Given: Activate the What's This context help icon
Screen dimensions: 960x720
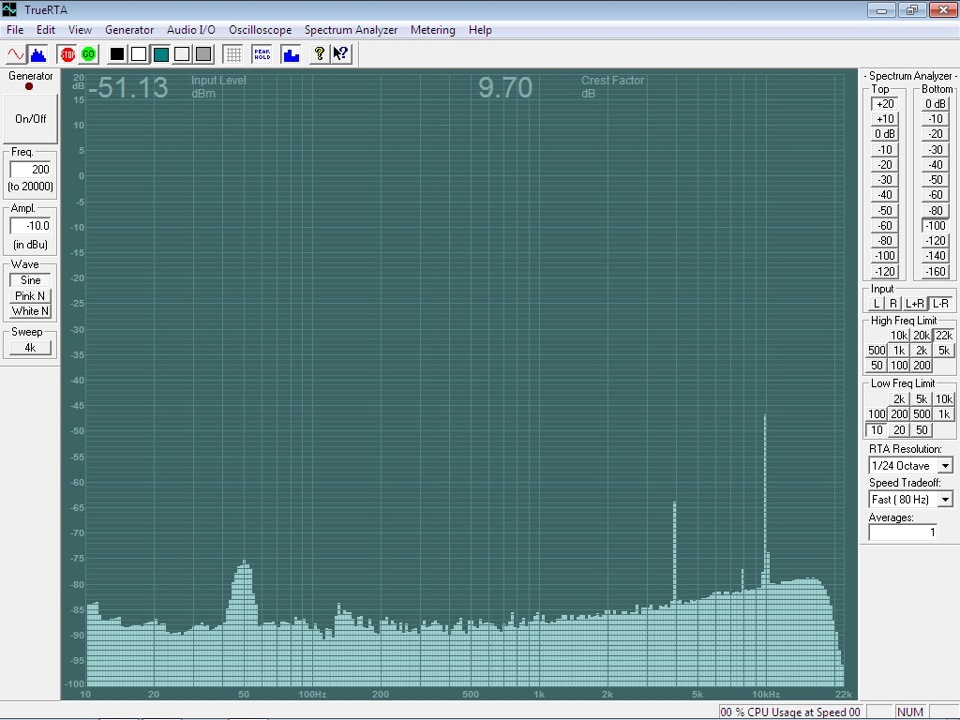Looking at the screenshot, I should (x=341, y=54).
